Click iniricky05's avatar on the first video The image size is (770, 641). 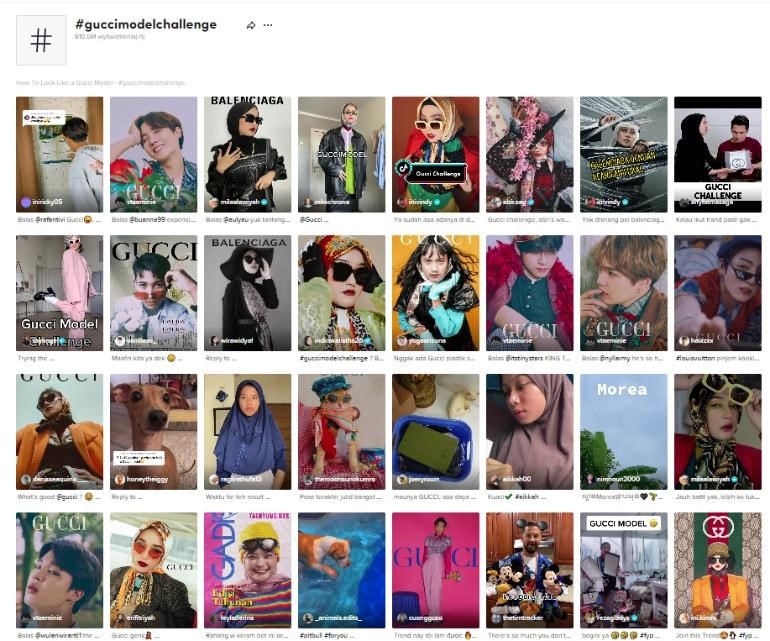pyautogui.click(x=26, y=202)
